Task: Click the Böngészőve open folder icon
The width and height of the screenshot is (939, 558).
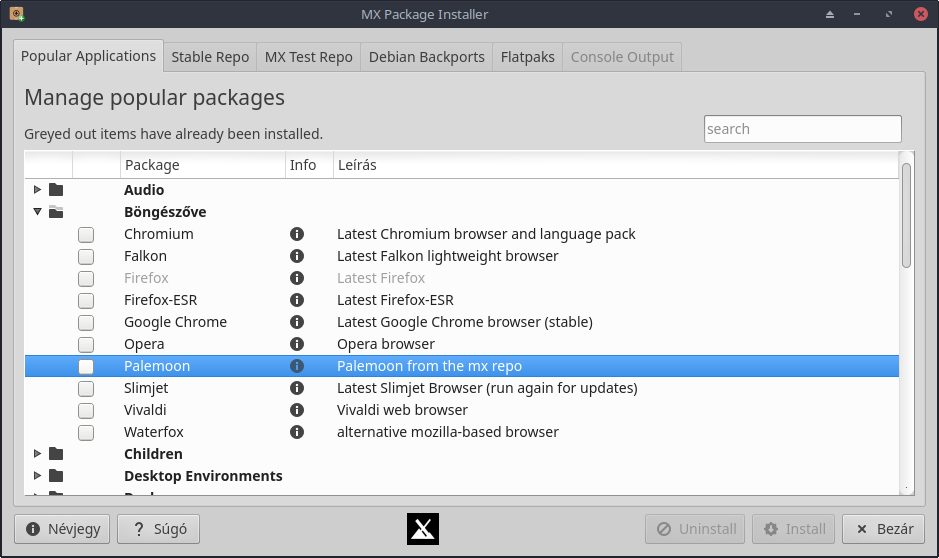Action: (56, 212)
